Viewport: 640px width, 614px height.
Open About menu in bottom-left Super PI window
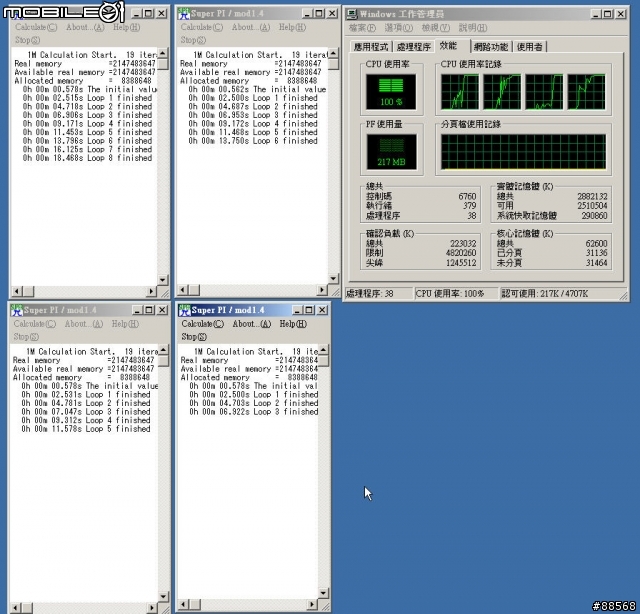84,324
